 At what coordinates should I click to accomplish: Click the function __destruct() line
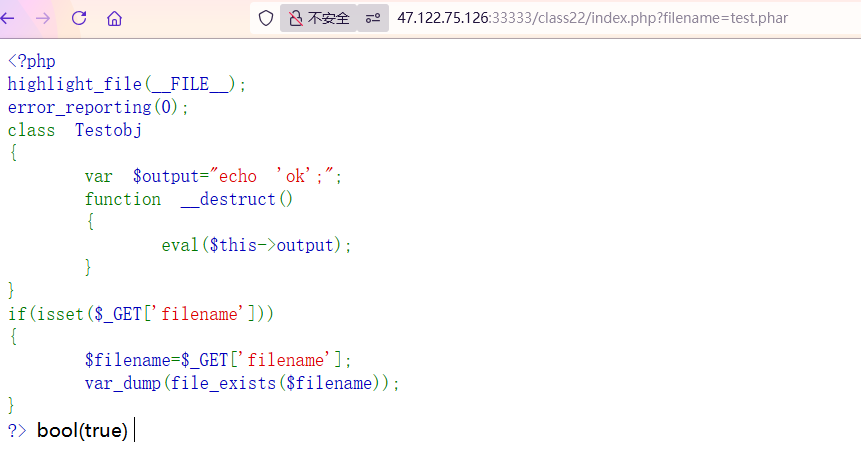[189, 199]
